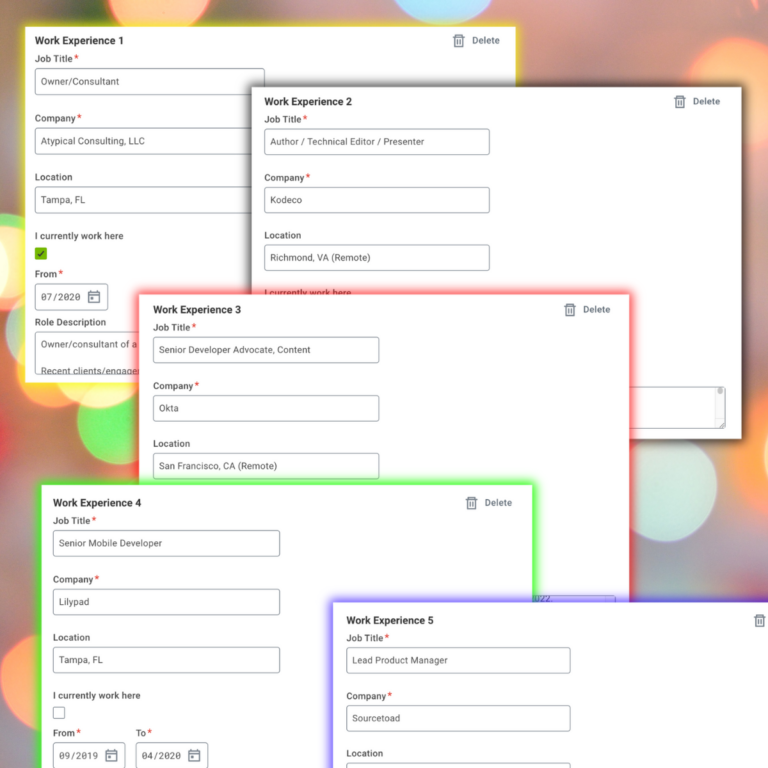Screen dimensions: 768x768
Task: Click trash icon on Work Experience 3
Action: 570,310
